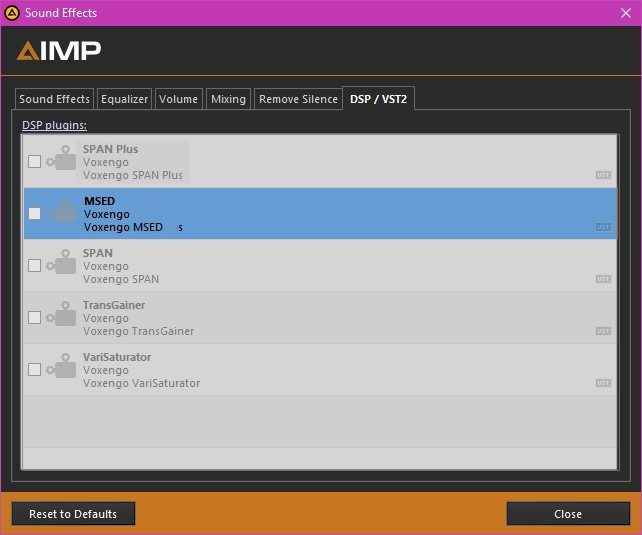Enable the MSED plugin checkbox
Screen dimensions: 642x535
[34, 213]
